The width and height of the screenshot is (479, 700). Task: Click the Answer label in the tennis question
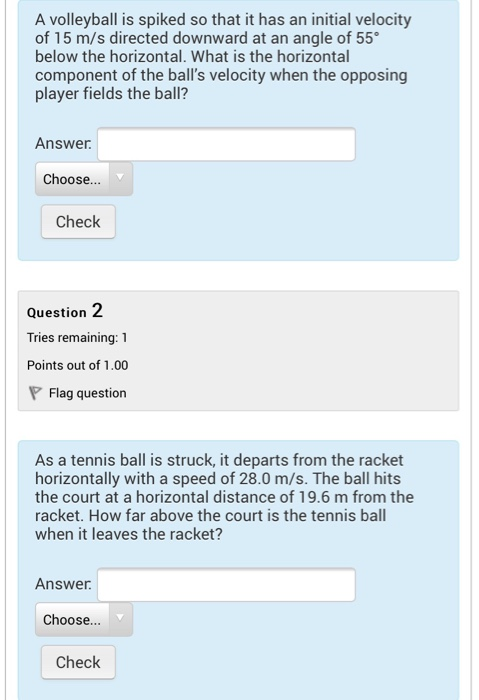63,584
